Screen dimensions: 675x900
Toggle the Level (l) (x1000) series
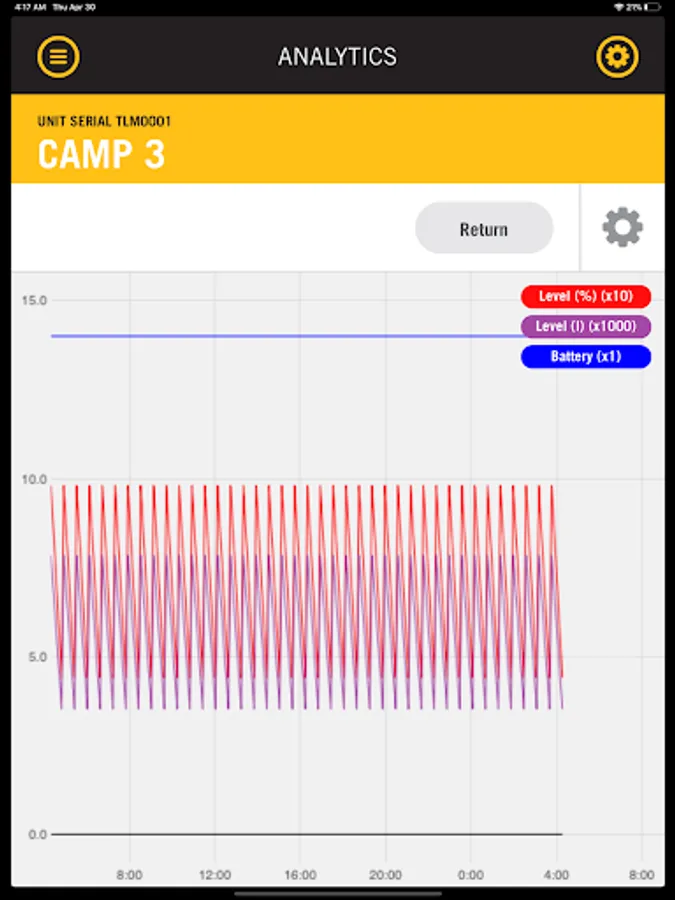tap(586, 326)
